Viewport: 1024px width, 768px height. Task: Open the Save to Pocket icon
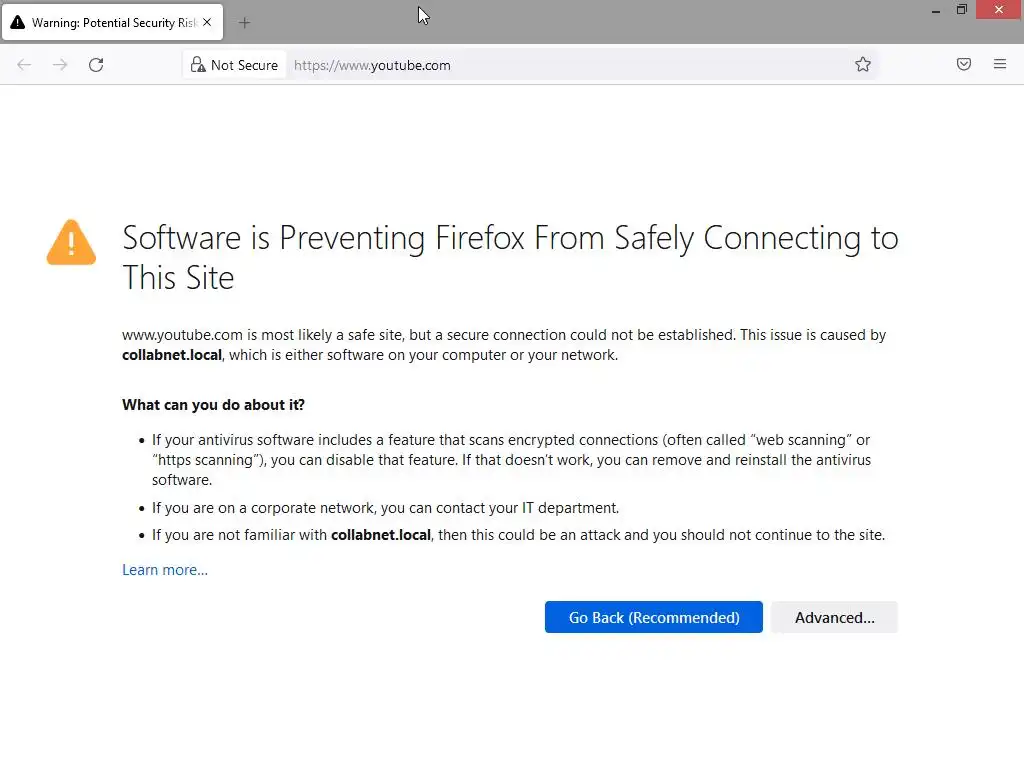[964, 65]
